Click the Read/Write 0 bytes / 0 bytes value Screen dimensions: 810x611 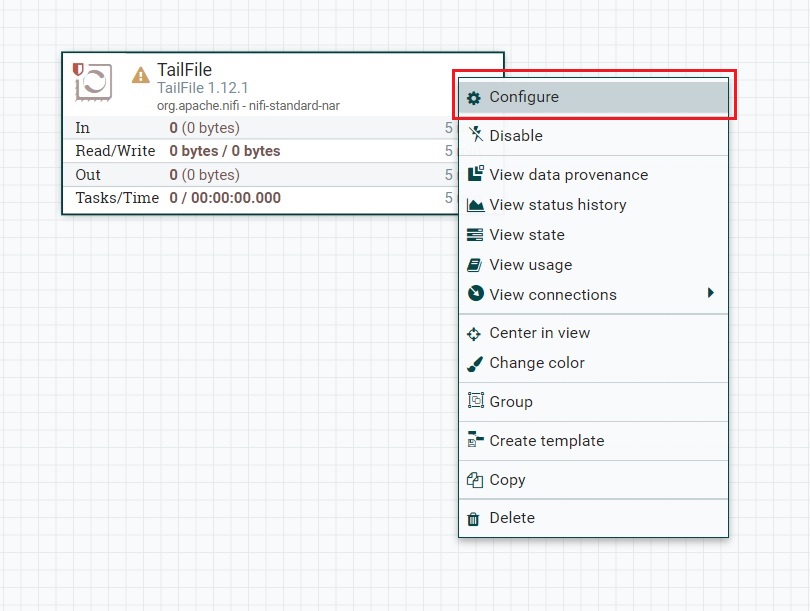coord(225,151)
